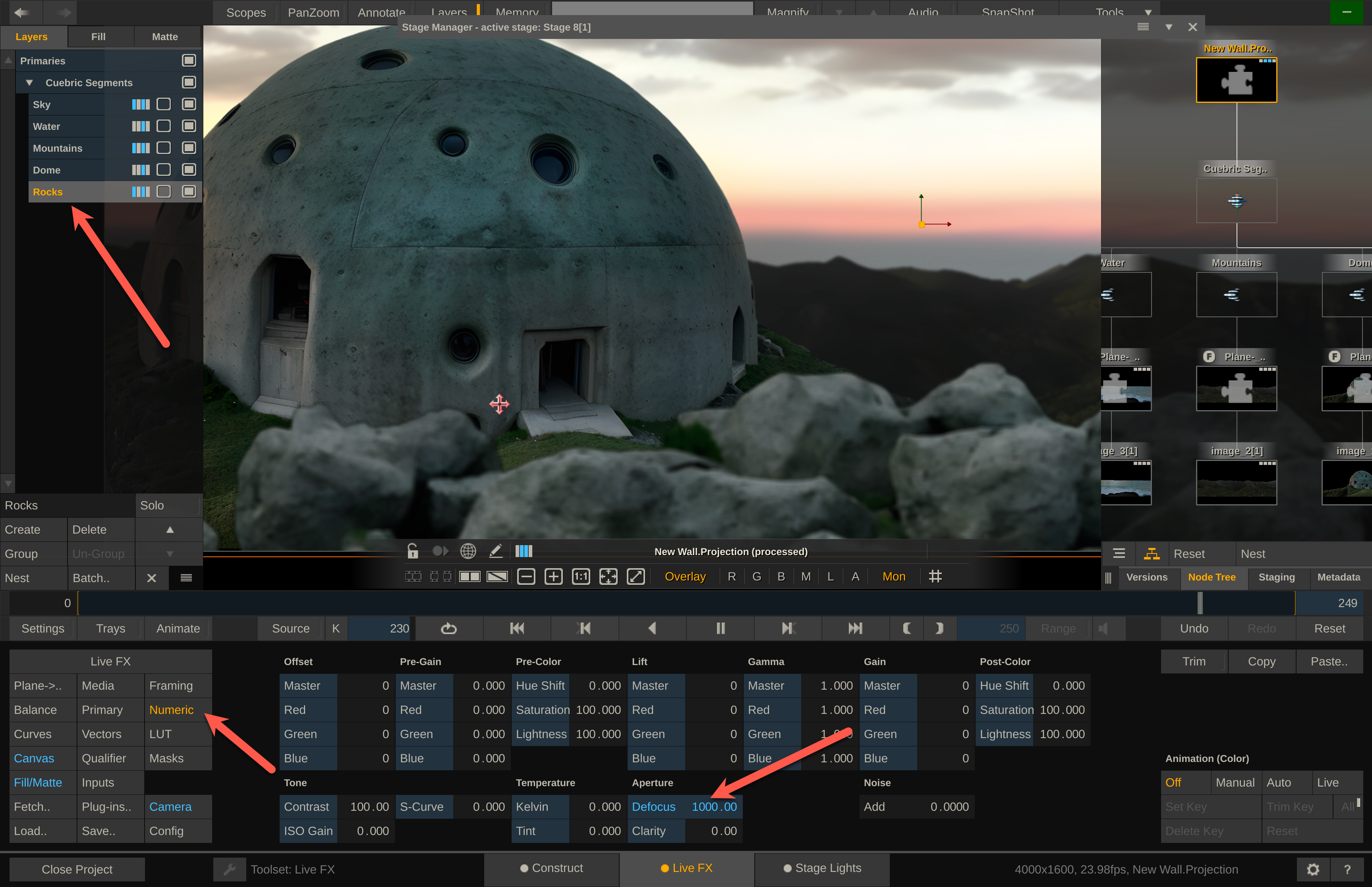This screenshot has height=887, width=1372.
Task: Toggle Overlay mode in the viewer
Action: click(x=684, y=577)
